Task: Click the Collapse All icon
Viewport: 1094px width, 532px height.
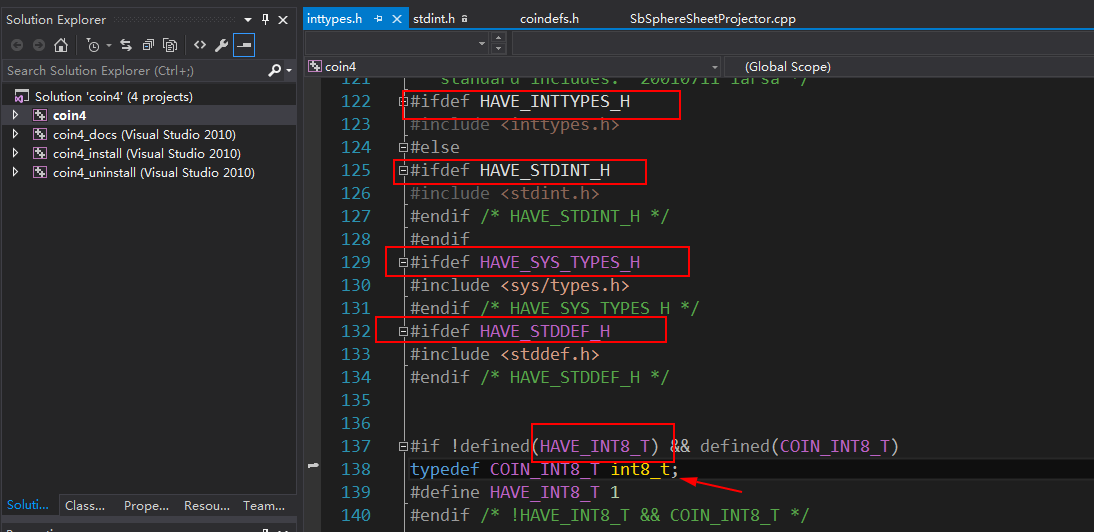Action: 148,45
